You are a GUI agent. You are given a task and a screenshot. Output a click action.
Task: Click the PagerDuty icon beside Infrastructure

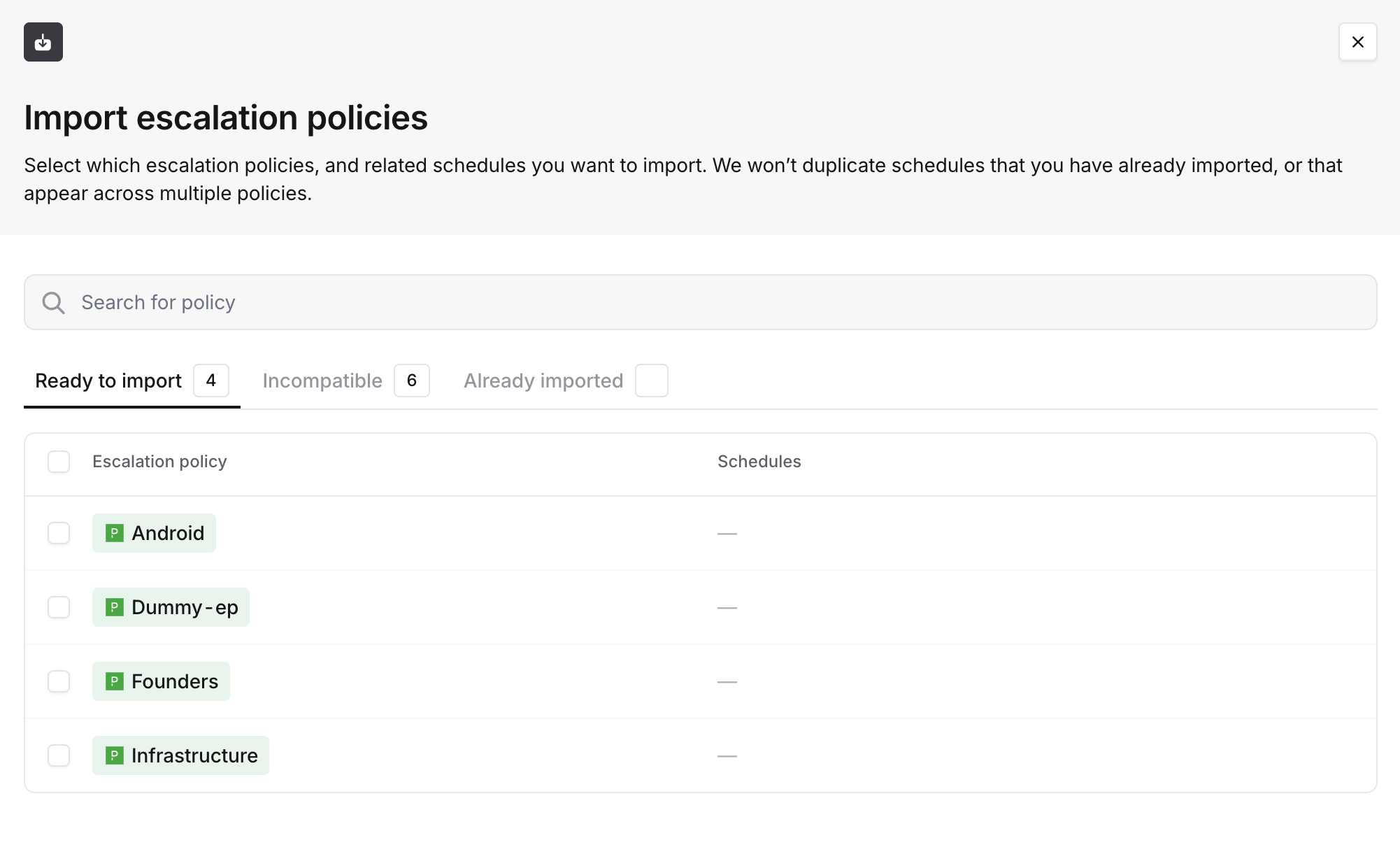pyautogui.click(x=115, y=755)
